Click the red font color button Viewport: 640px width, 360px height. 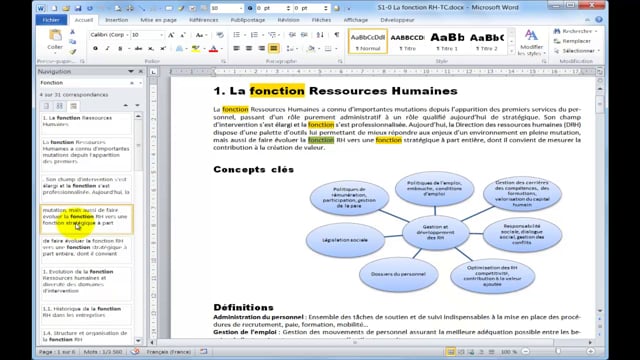click(x=213, y=49)
